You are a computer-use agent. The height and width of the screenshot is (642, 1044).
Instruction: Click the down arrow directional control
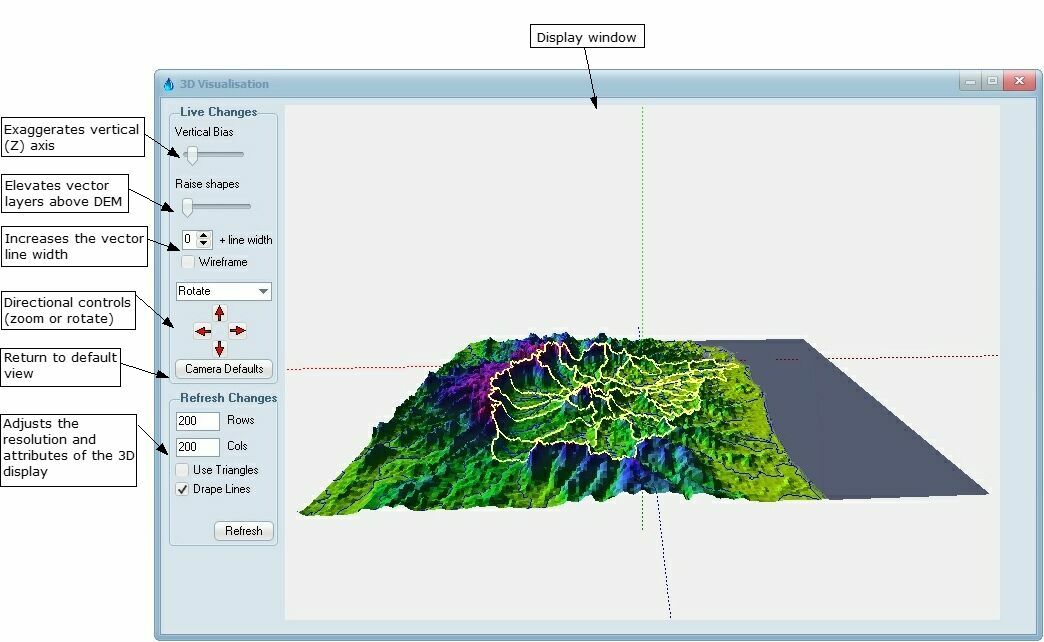pos(219,350)
